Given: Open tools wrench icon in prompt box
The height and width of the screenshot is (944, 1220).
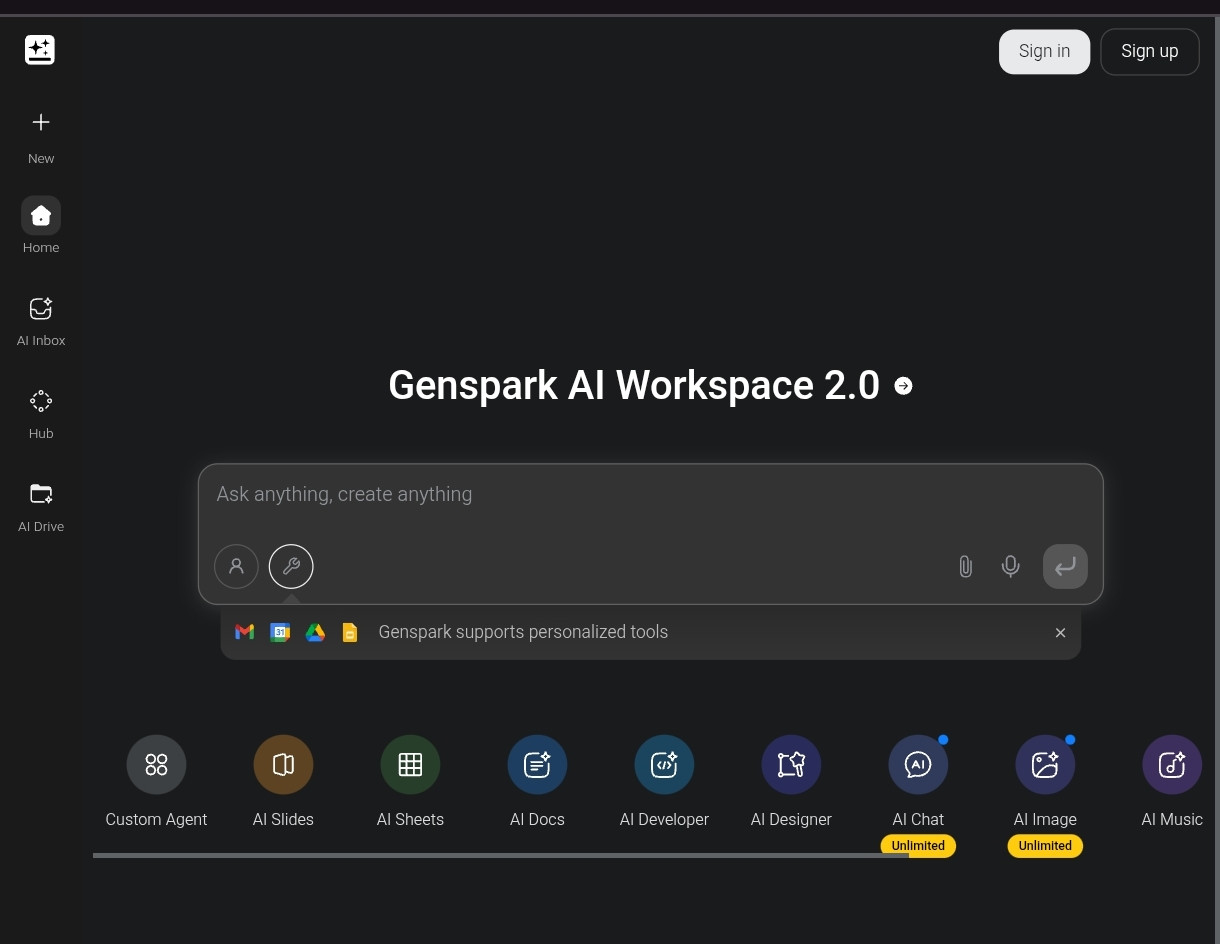Looking at the screenshot, I should tap(291, 566).
